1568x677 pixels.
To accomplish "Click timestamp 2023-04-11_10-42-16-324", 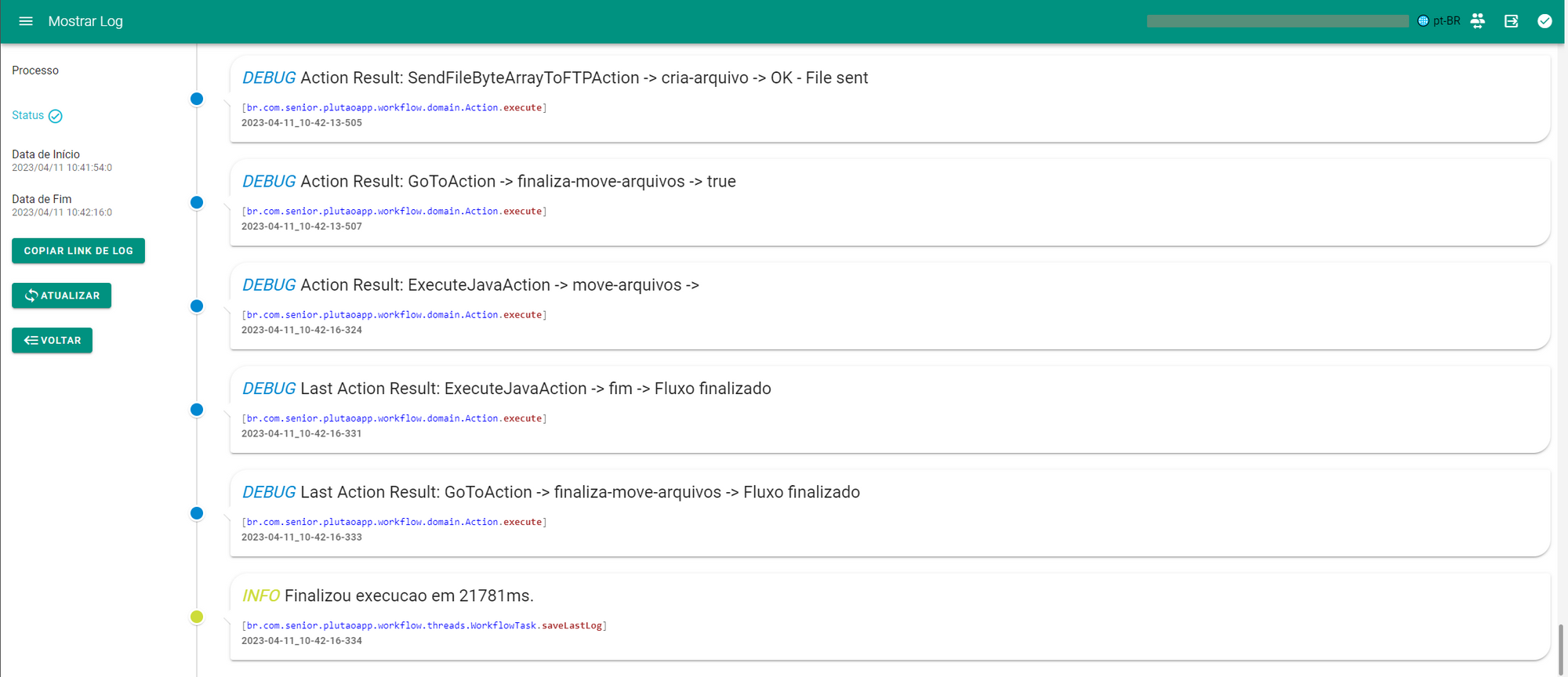I will point(302,330).
